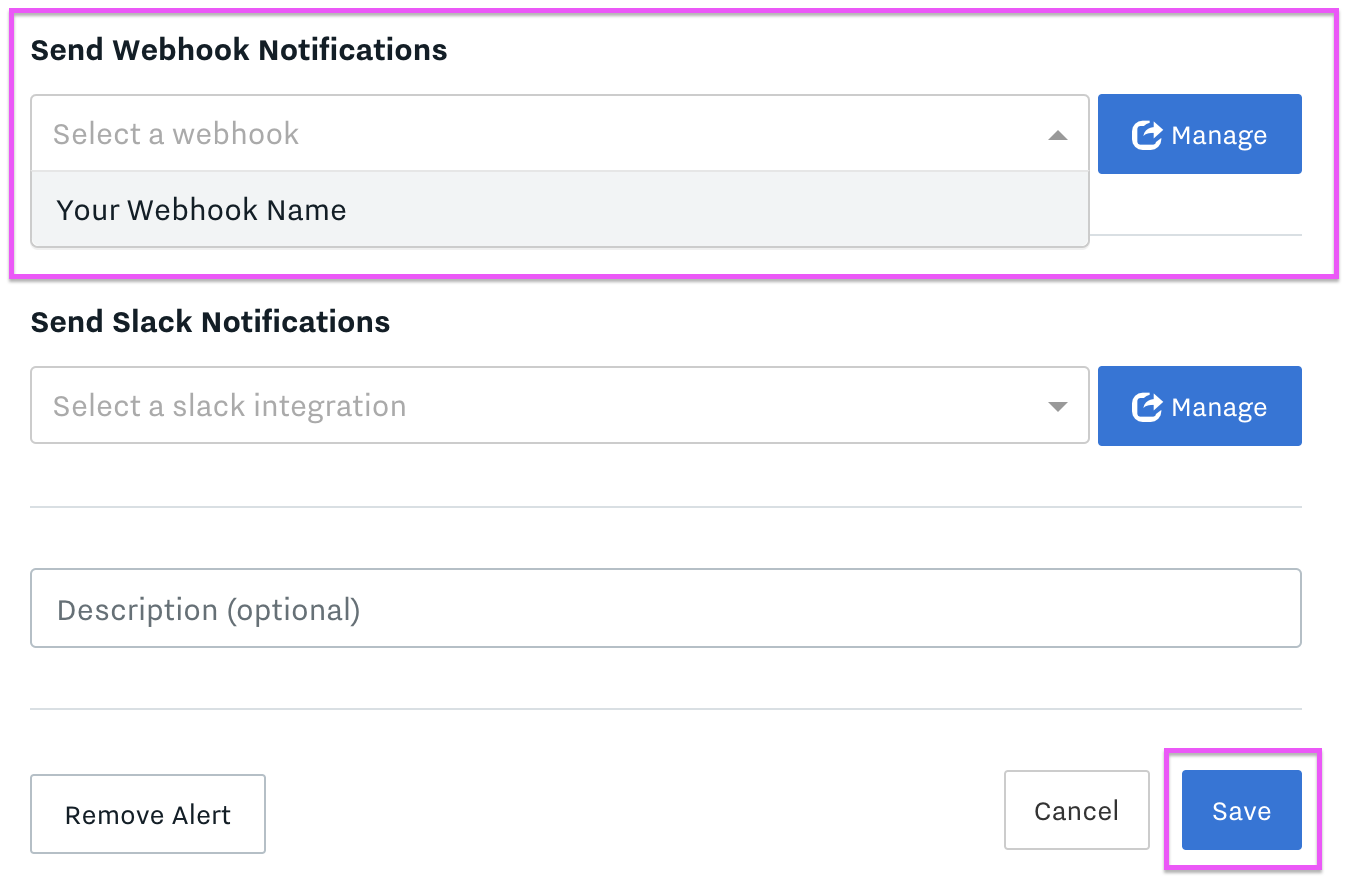The image size is (1352, 896).
Task: Click the external-link icon on webhook Manage
Action: (1146, 135)
